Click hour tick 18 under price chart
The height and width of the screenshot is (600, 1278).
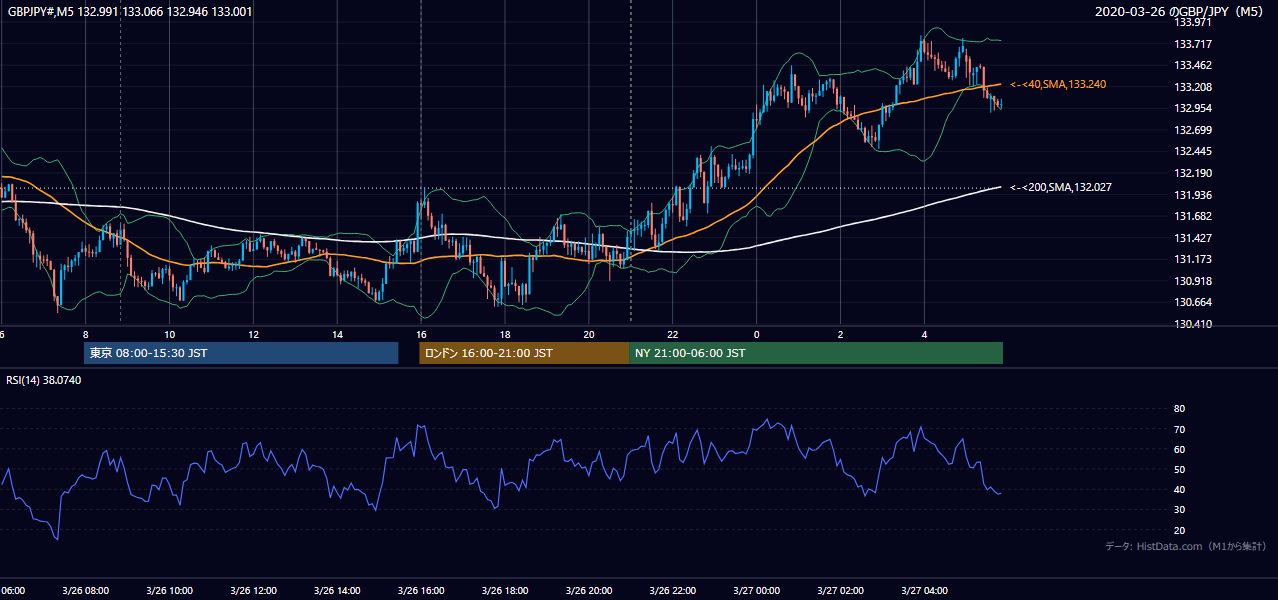coord(505,335)
